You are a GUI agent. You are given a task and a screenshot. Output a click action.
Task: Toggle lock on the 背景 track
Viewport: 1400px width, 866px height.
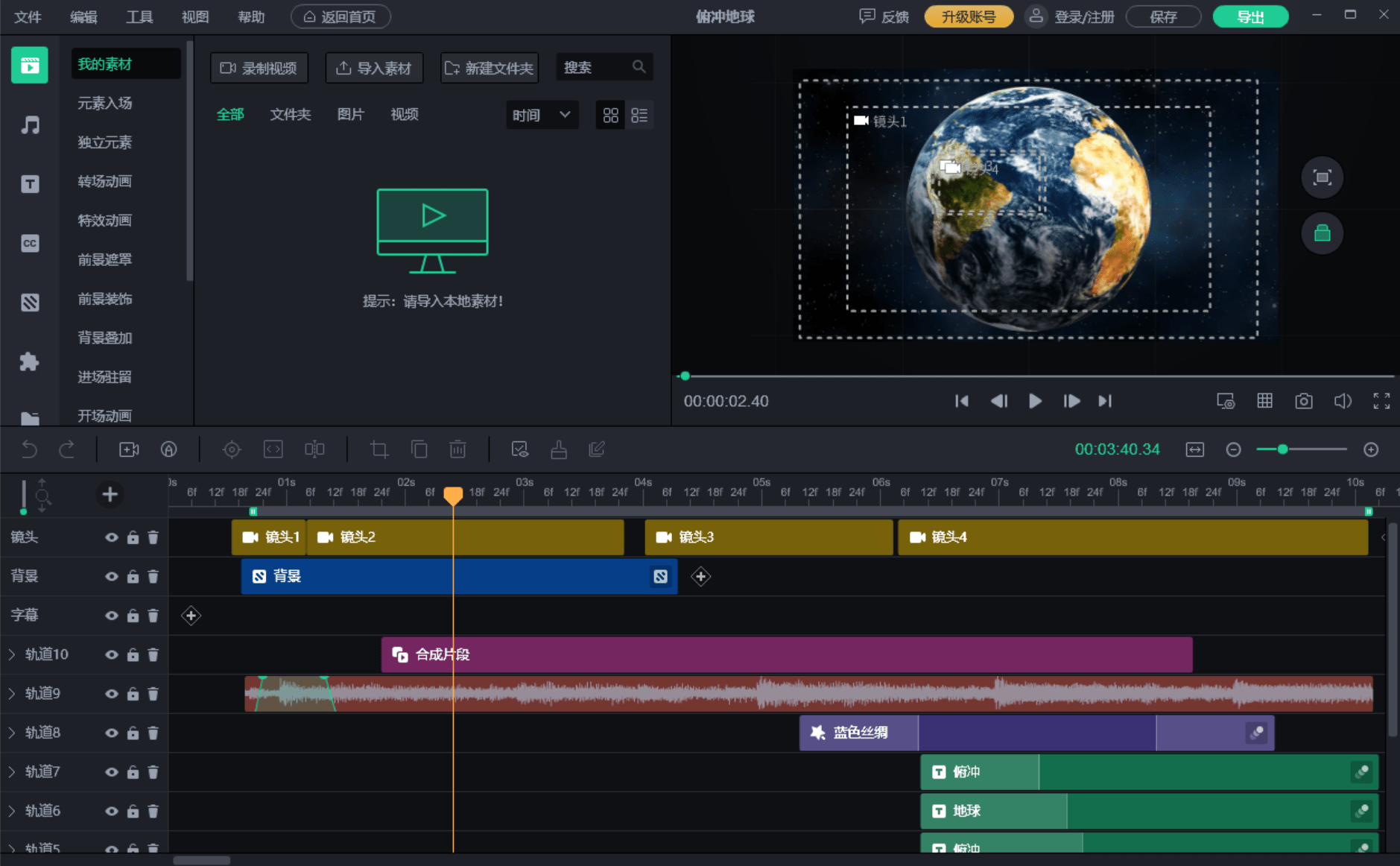pos(133,576)
